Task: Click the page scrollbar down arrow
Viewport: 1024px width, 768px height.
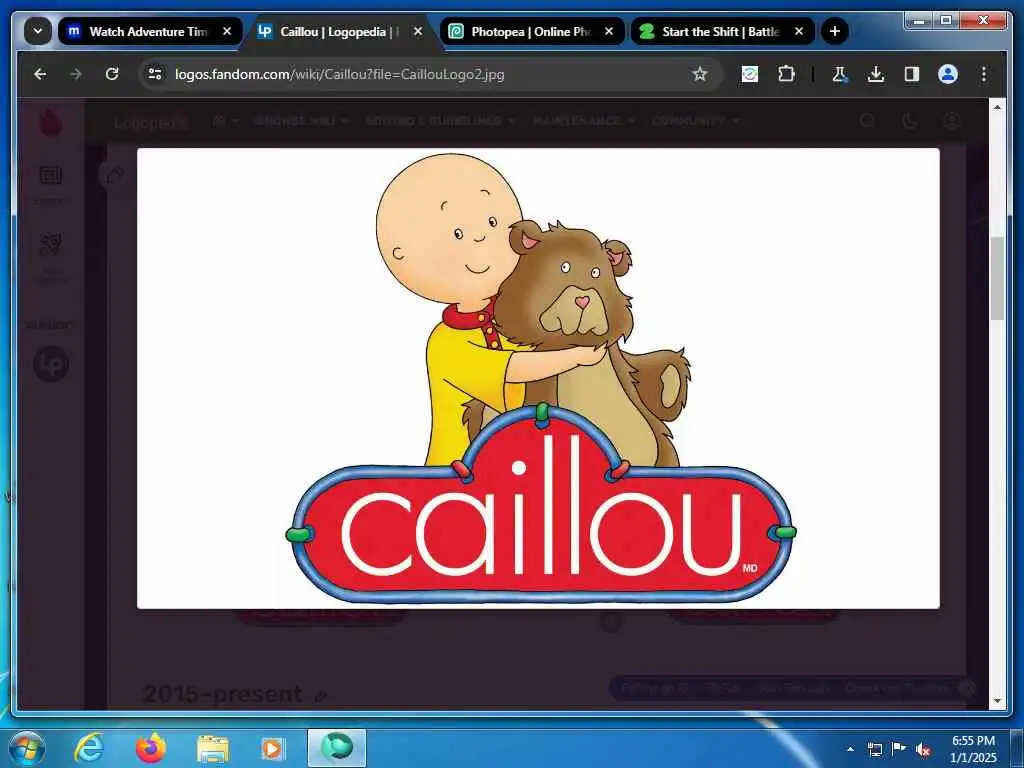Action: coord(997,701)
